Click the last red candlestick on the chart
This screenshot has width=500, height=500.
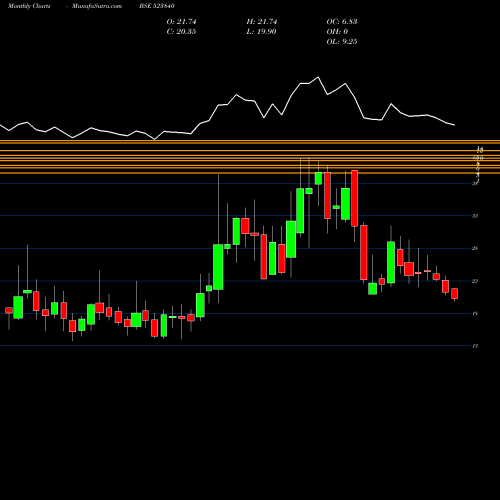[454, 294]
